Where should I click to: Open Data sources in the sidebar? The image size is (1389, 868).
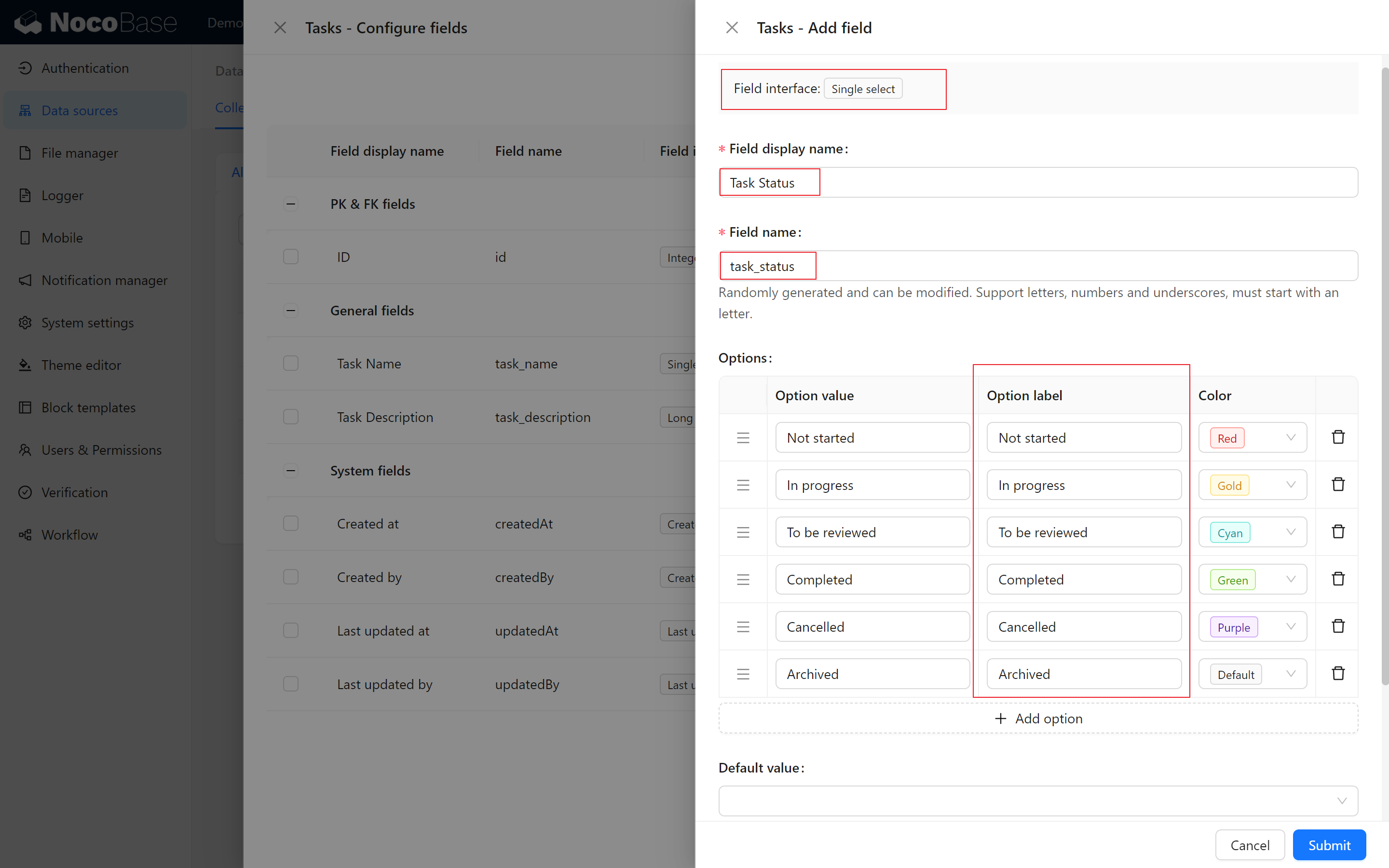95,110
